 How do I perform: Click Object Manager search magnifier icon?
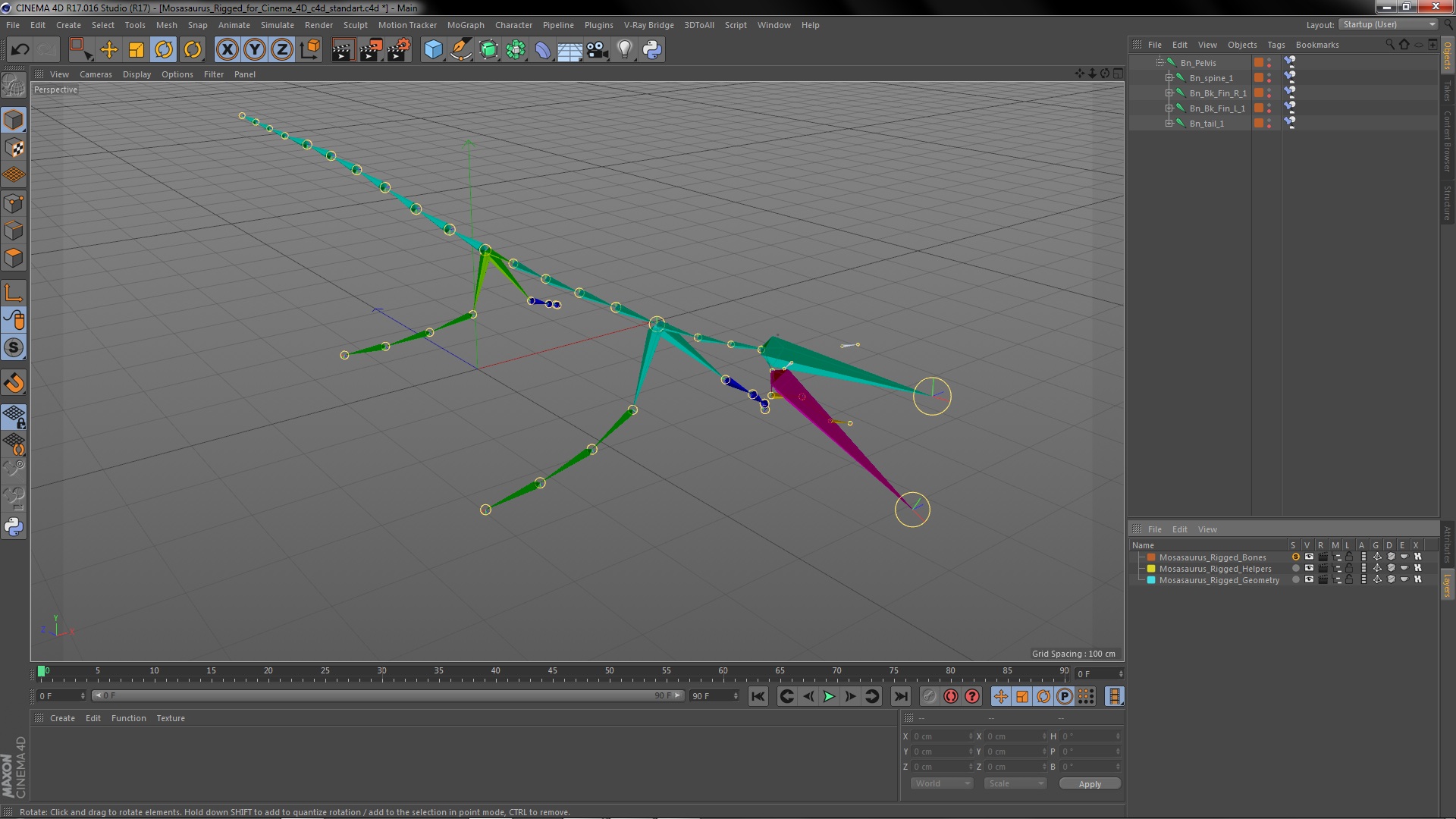[1389, 45]
